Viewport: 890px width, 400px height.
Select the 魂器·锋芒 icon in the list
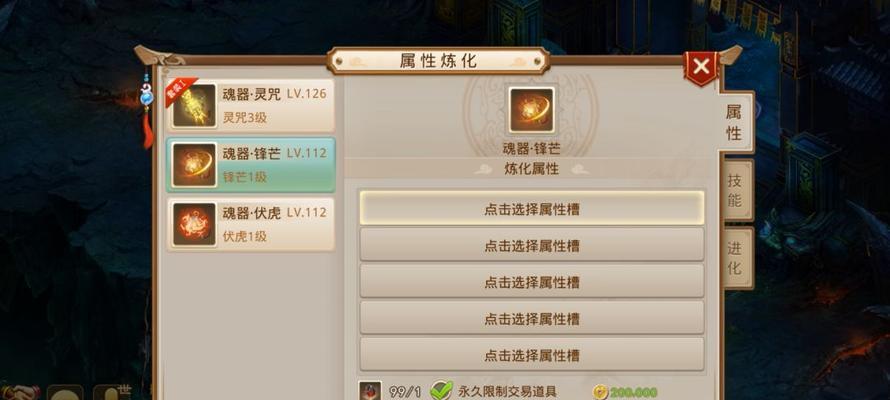pyautogui.click(x=194, y=165)
